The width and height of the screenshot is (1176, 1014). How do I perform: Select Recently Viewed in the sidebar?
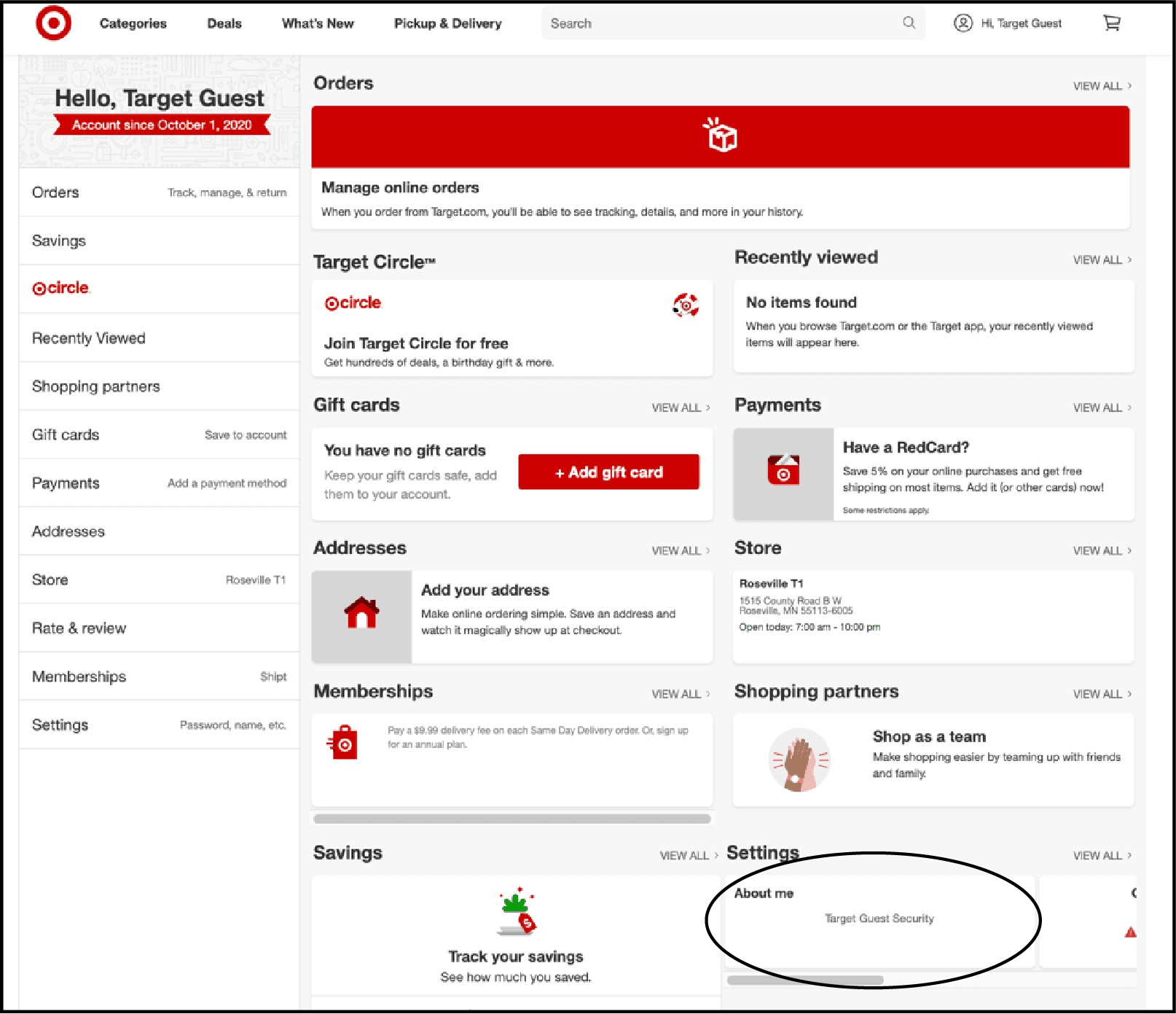tap(160, 338)
